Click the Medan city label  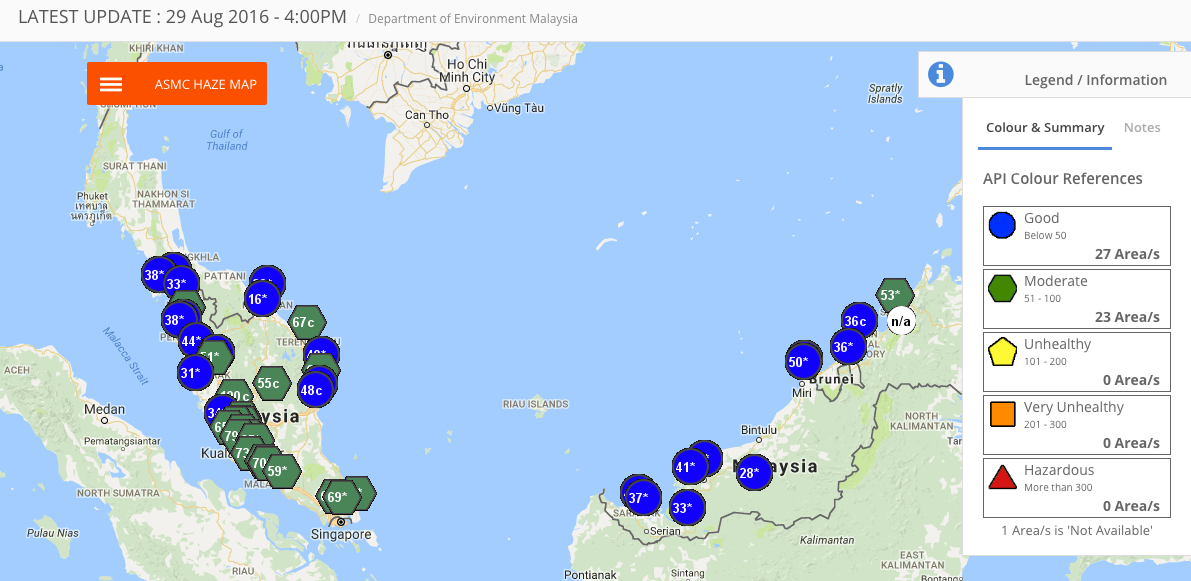[104, 409]
